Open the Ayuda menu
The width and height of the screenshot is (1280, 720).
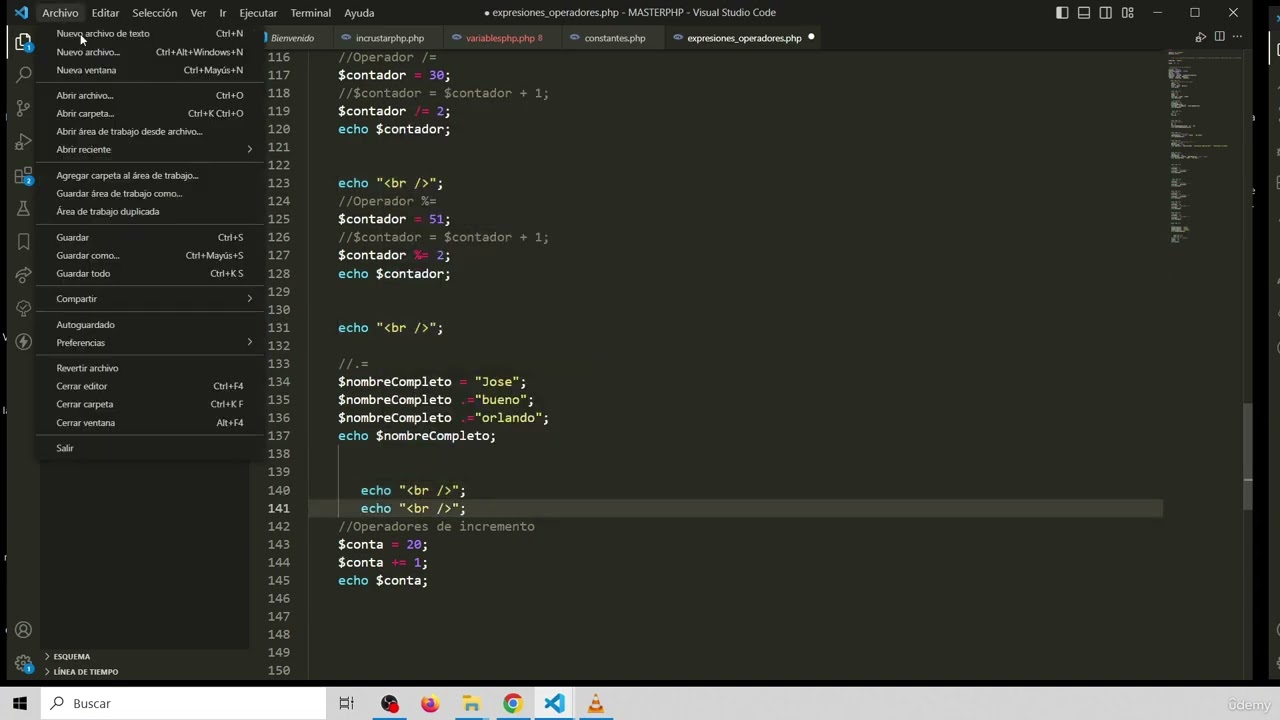point(359,13)
